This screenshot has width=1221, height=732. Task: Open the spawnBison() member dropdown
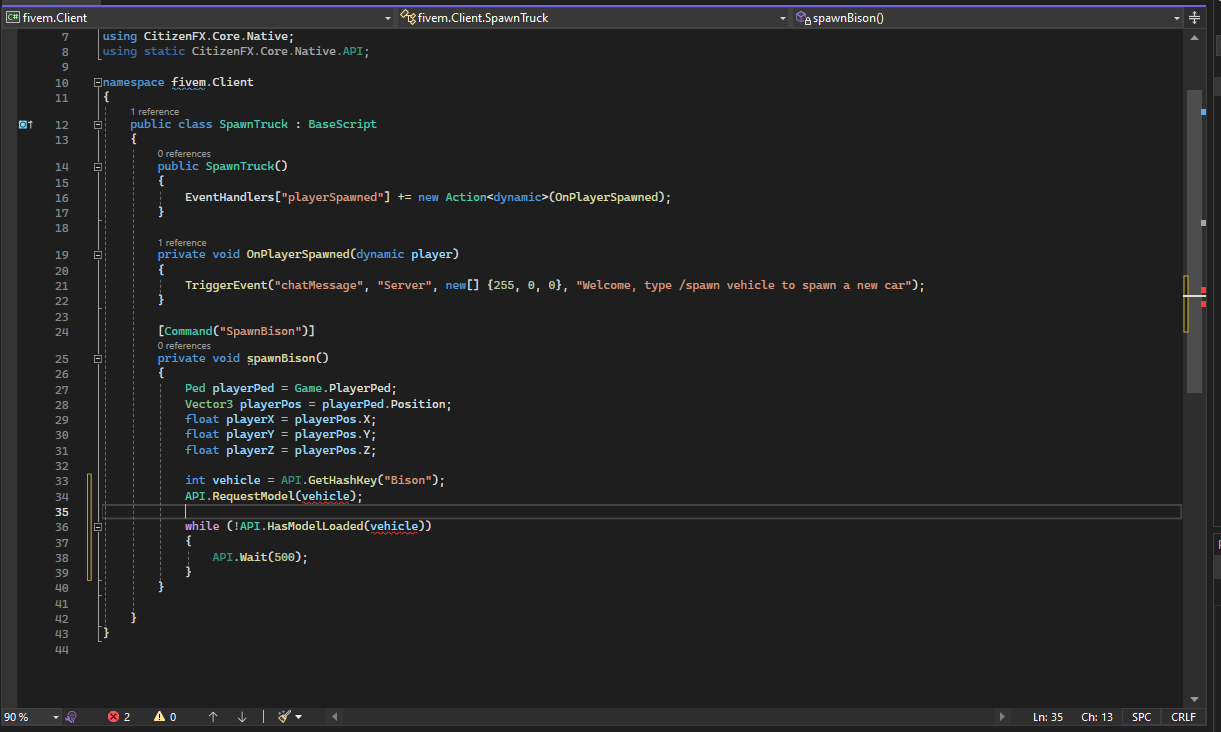click(x=1177, y=17)
